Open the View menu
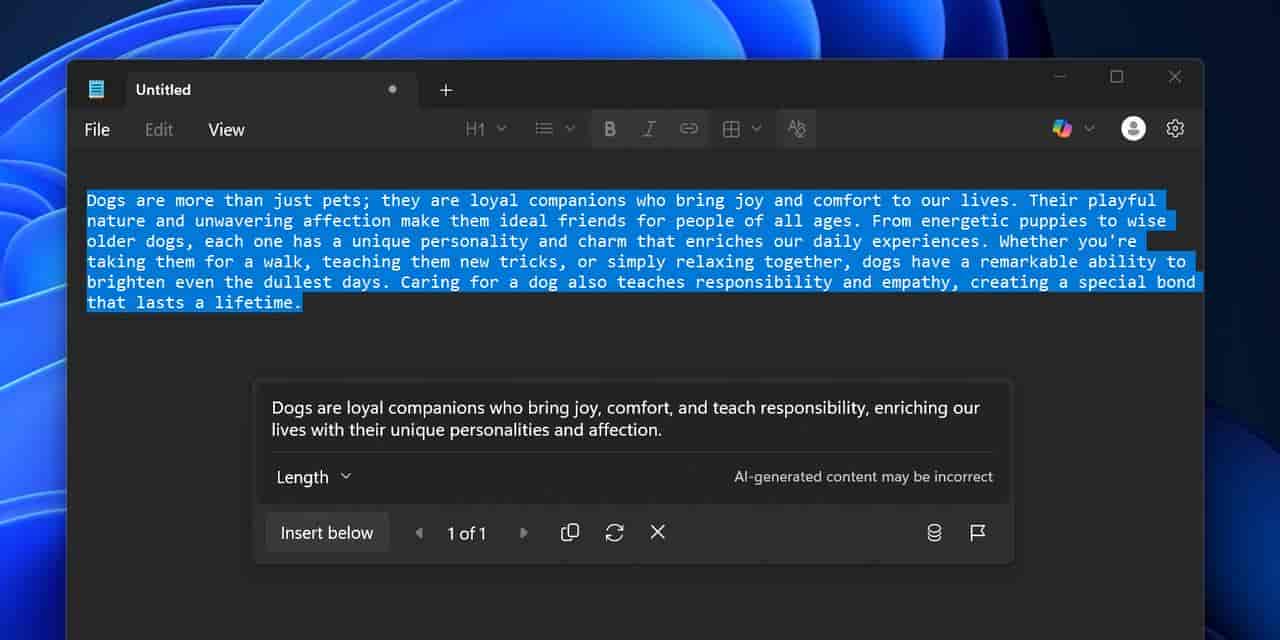Image resolution: width=1280 pixels, height=640 pixels. click(x=226, y=129)
